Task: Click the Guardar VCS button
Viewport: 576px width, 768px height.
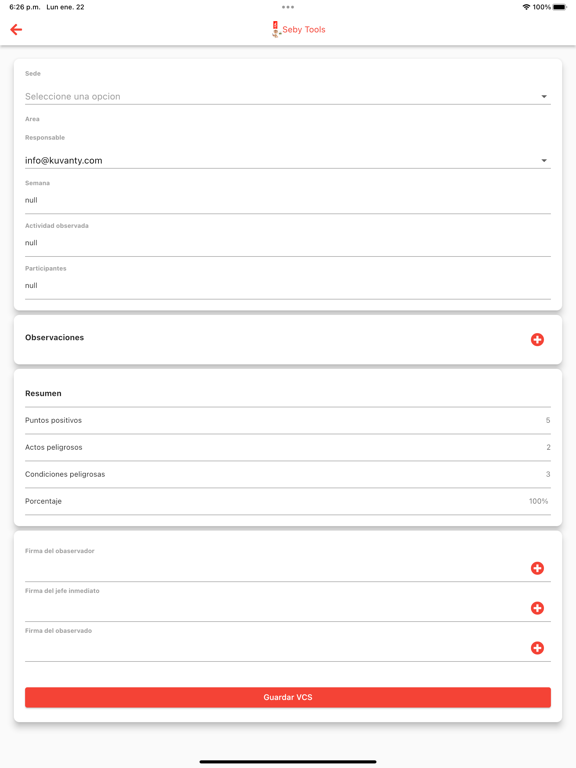Action: pos(288,697)
